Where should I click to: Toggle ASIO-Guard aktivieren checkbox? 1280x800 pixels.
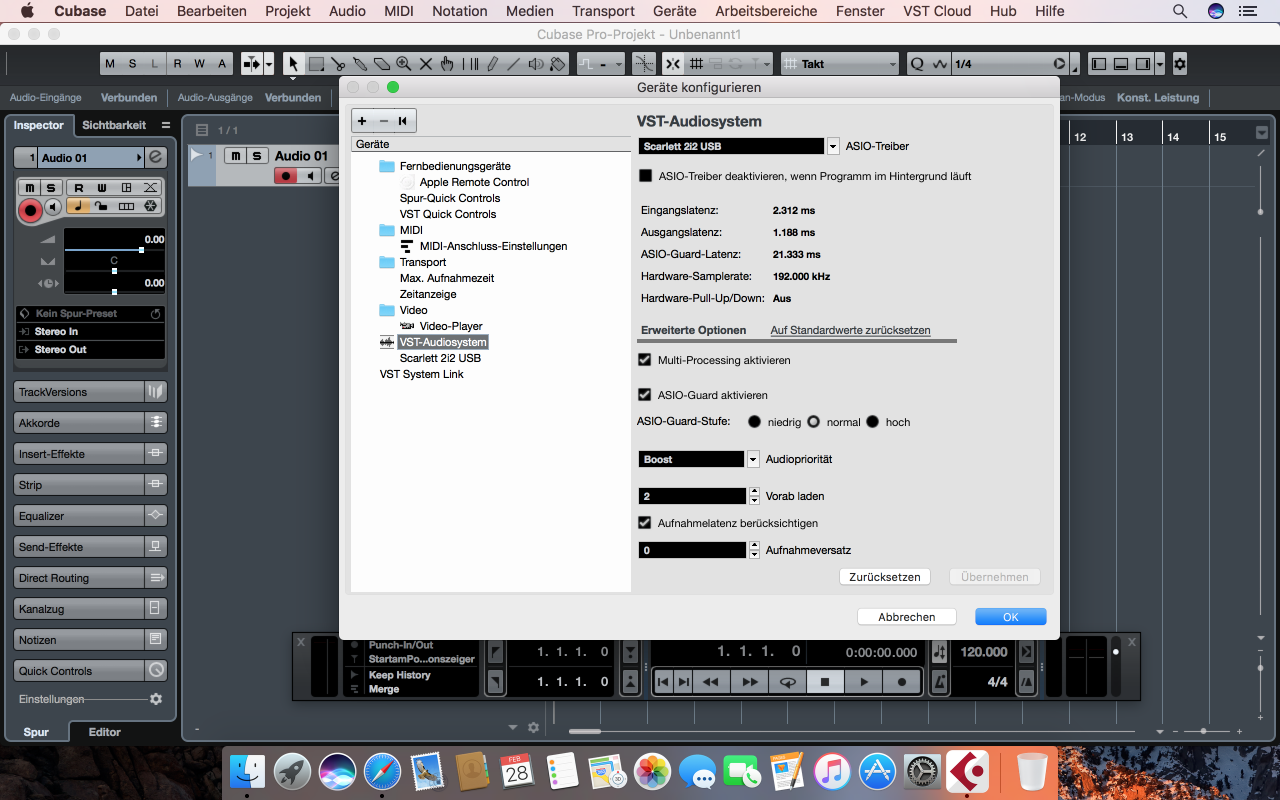pos(645,395)
